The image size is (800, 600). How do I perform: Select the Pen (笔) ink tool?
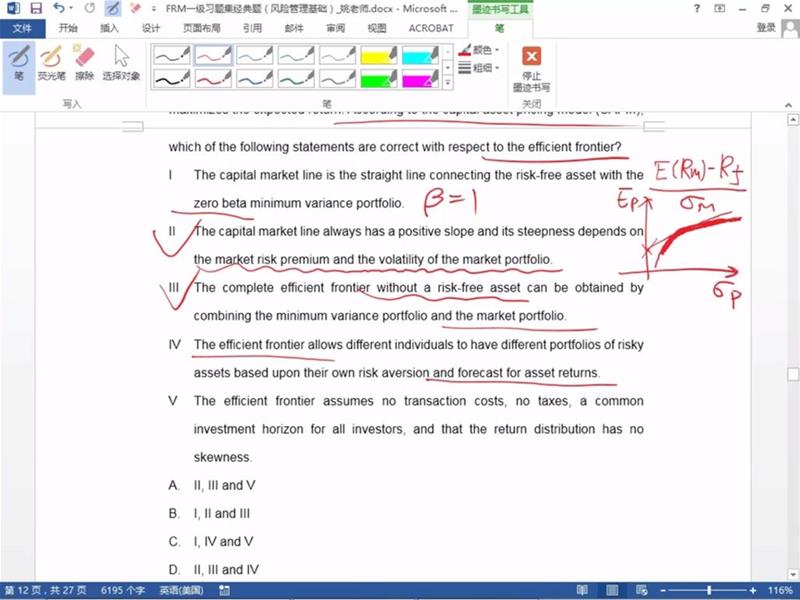[x=18, y=60]
